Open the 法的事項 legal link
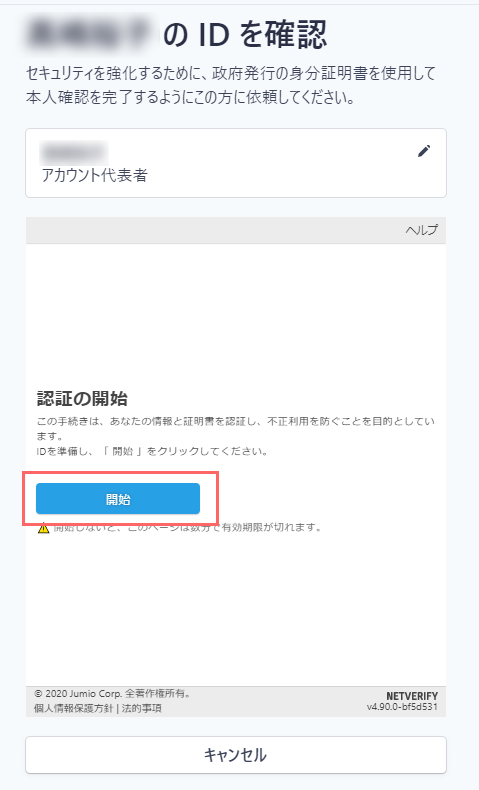The image size is (479, 790). coord(142,708)
